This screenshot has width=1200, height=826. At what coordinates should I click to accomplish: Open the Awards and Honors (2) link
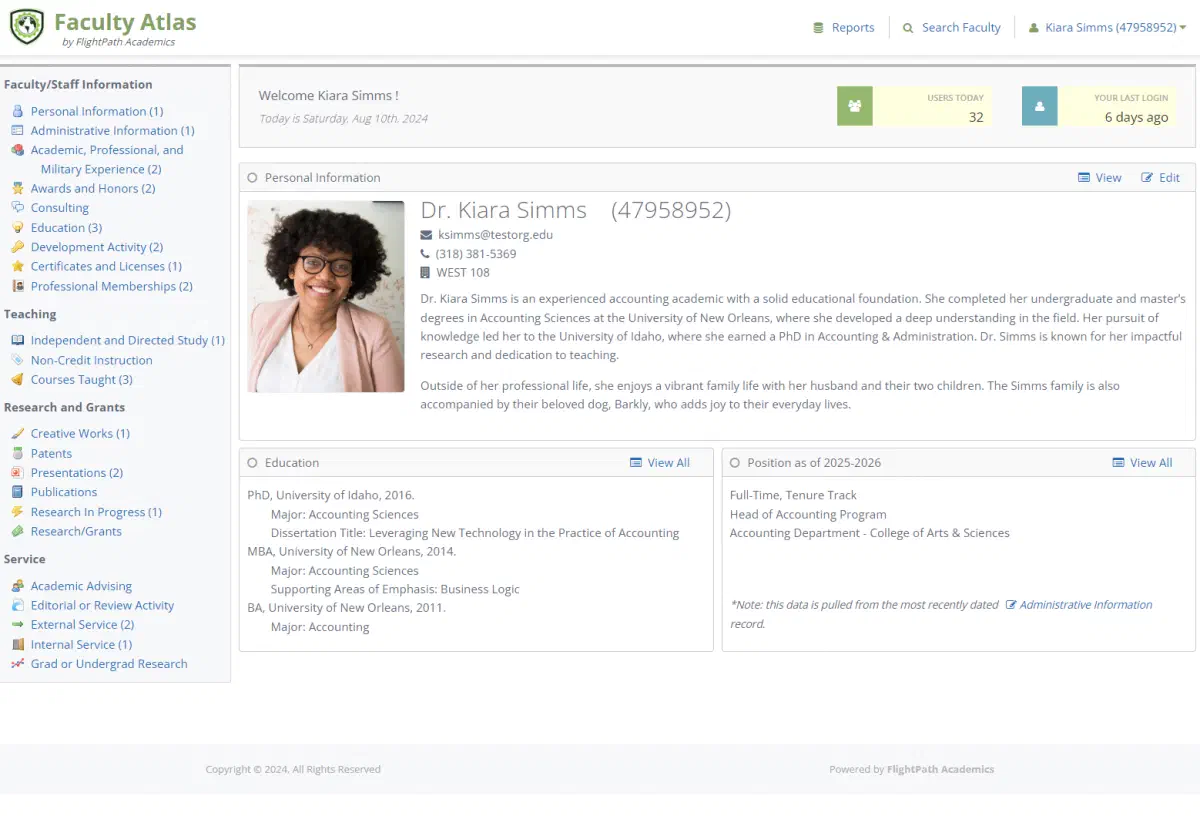(x=93, y=188)
